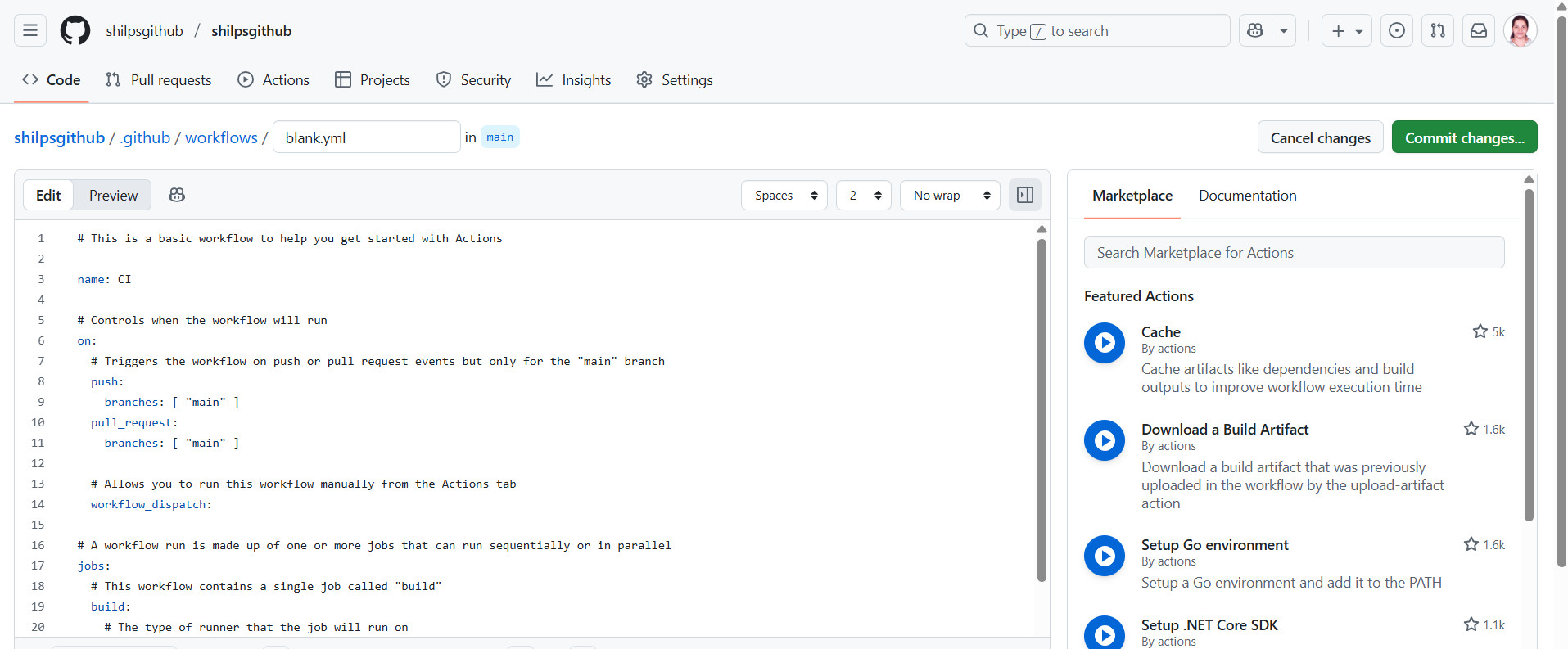1568x649 pixels.
Task: Star the Cache action
Action: [1480, 331]
